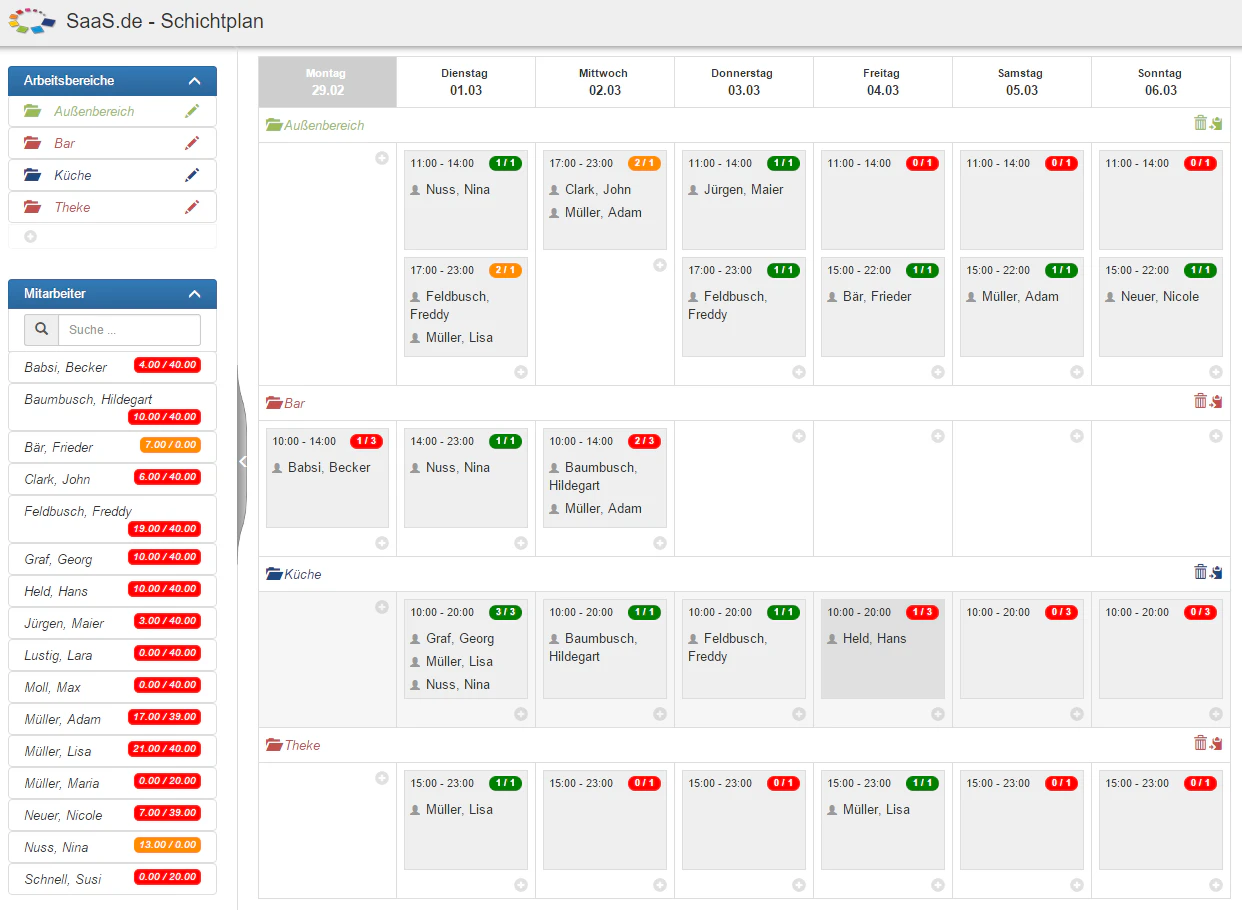Select the Freitag 04.03 day header
Screen dimensions: 1242x910
(x=882, y=82)
